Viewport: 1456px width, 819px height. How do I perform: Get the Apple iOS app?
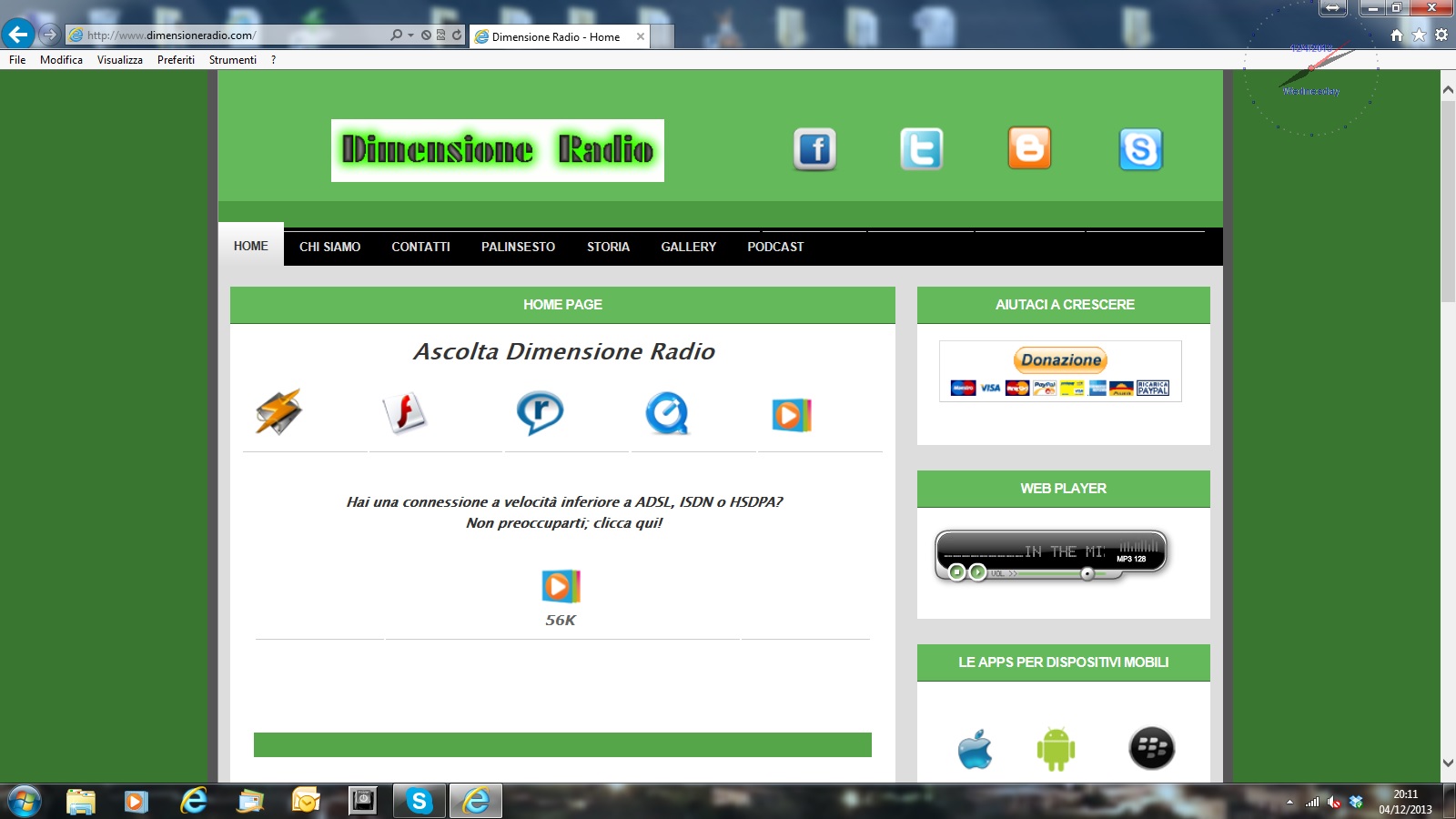(x=975, y=749)
